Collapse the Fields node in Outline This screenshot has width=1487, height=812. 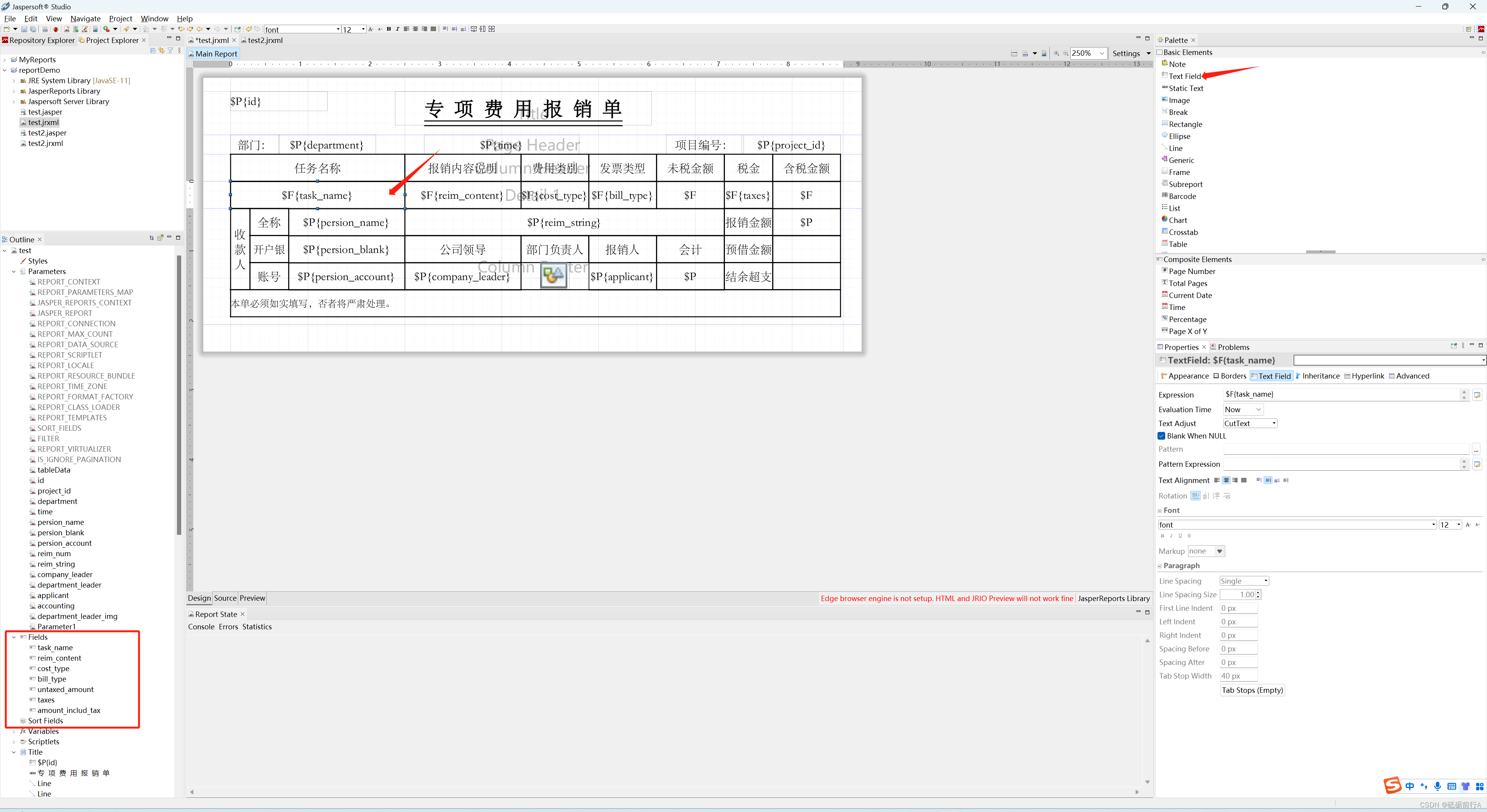[14, 637]
